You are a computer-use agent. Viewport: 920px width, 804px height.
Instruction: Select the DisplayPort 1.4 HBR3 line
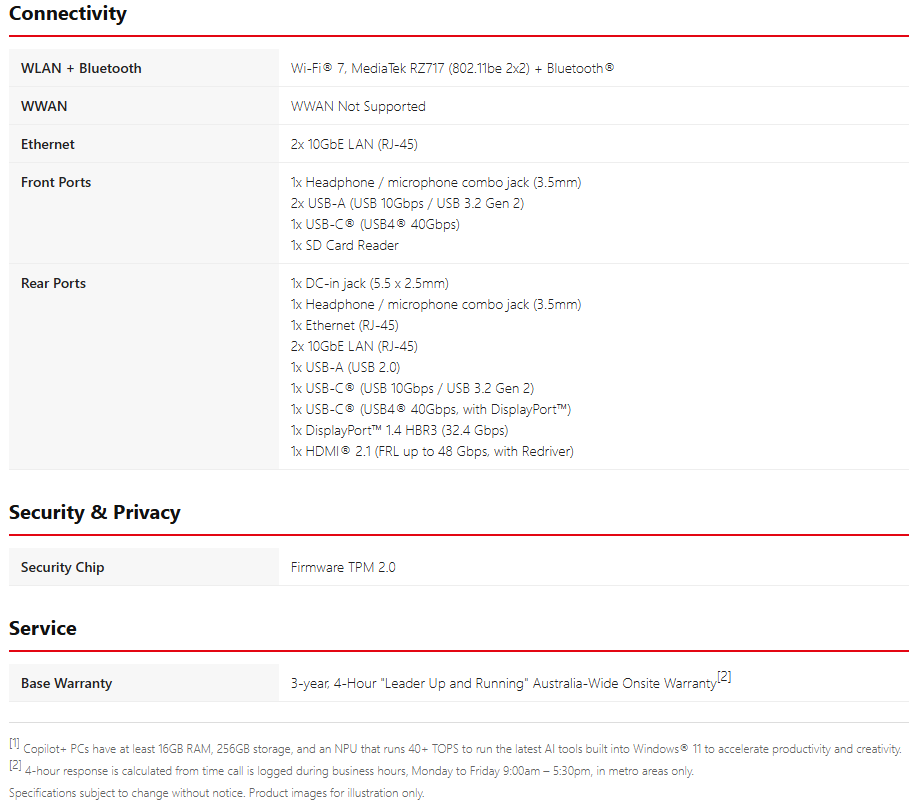[x=399, y=430]
